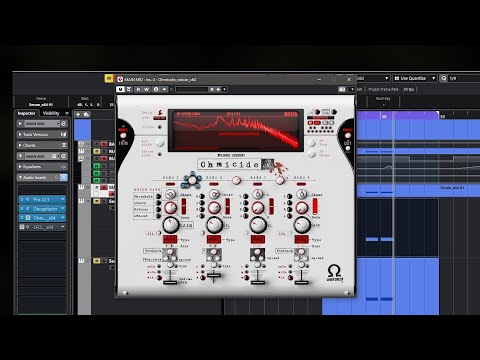Click the track preset icon beside add track
The width and height of the screenshot is (480, 360).
click(x=86, y=114)
